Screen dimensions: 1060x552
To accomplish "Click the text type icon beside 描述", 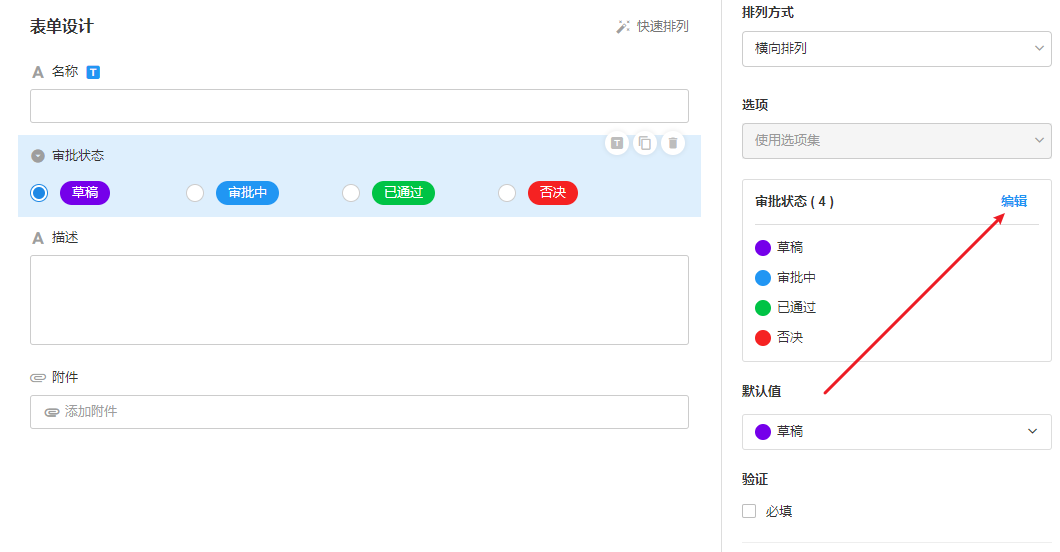I will 38,238.
